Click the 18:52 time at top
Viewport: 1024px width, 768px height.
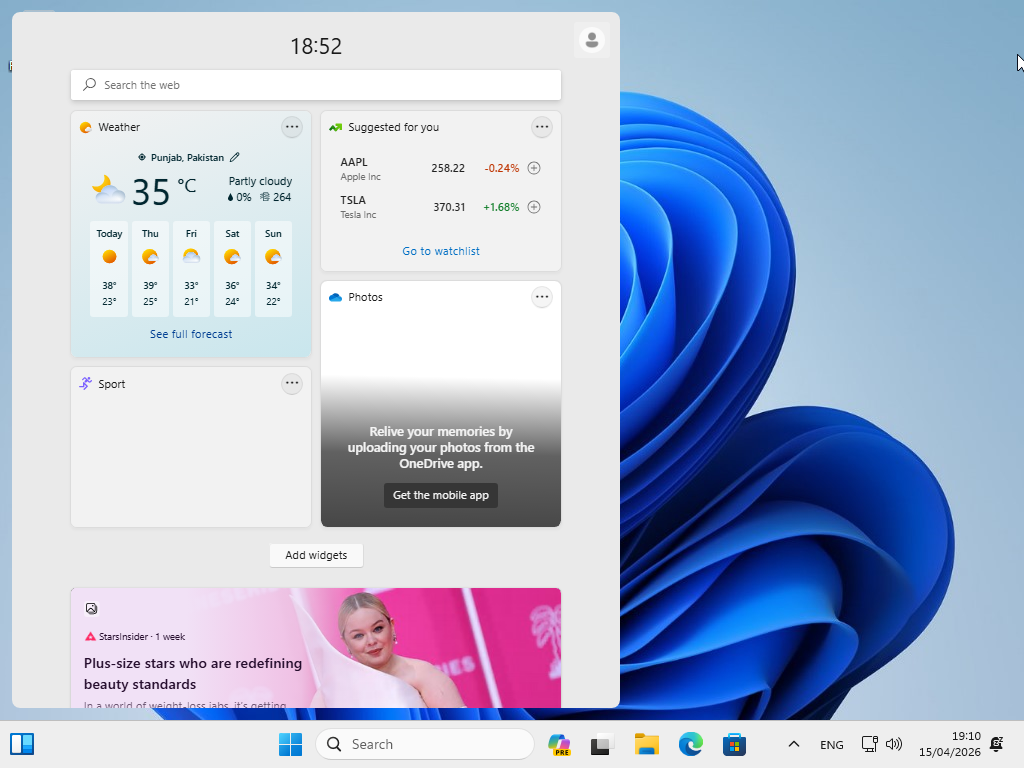tap(316, 46)
